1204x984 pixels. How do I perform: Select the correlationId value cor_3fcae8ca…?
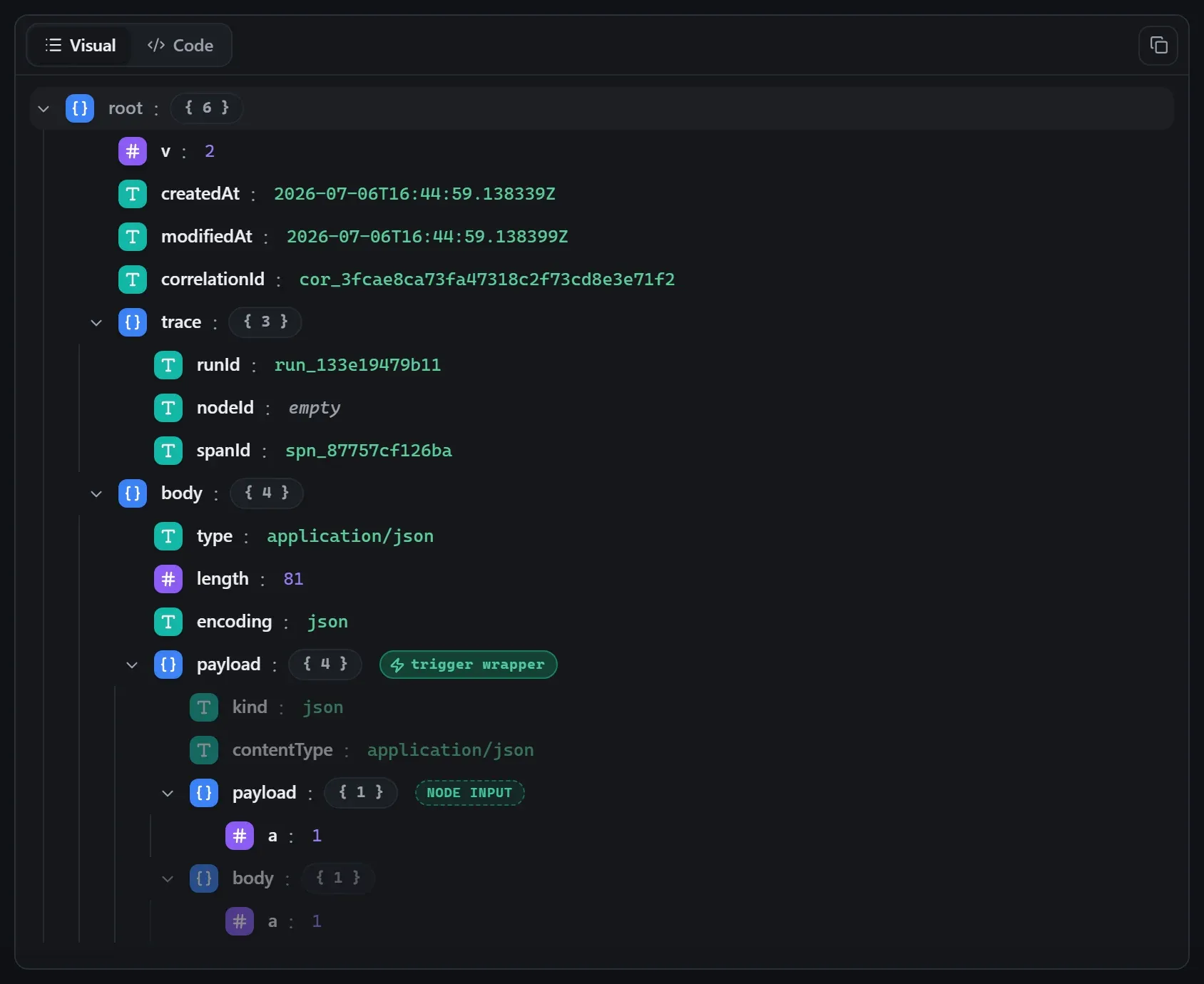point(487,280)
